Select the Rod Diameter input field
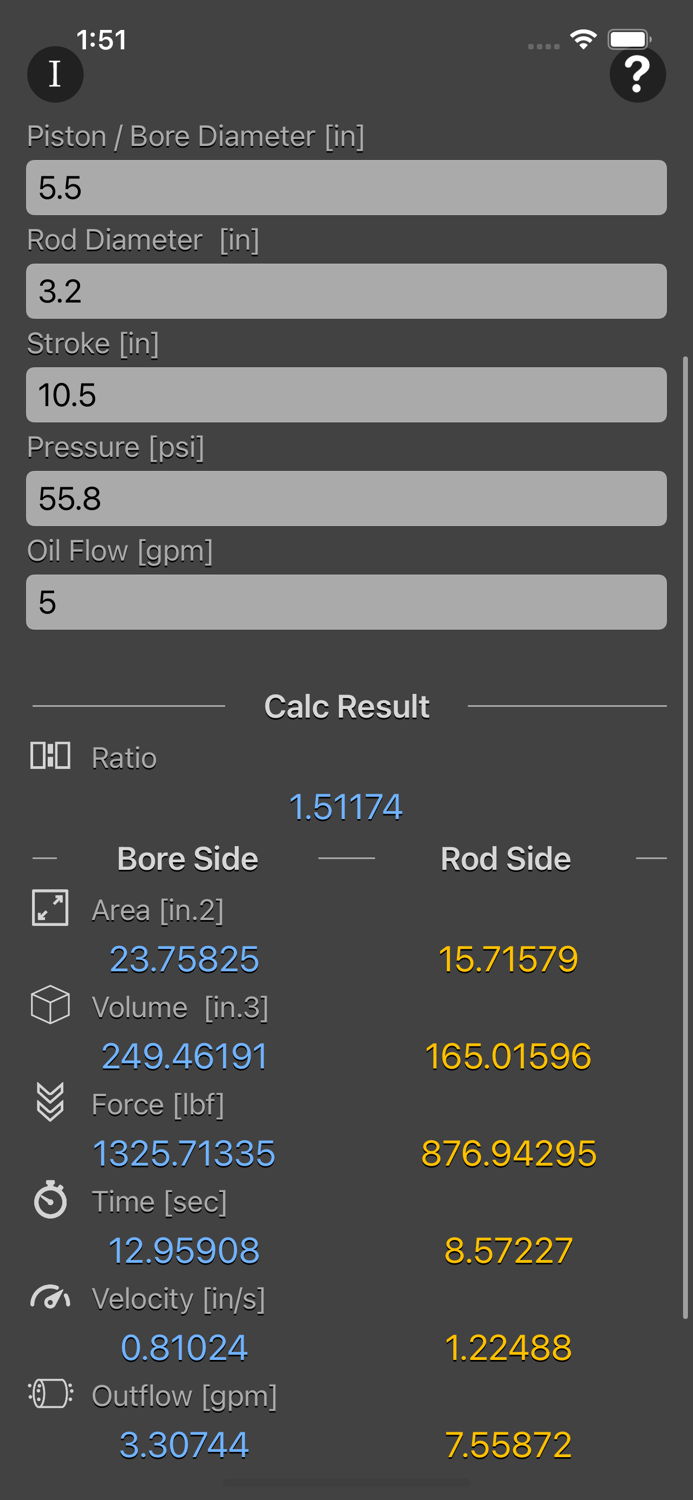Screen dimensions: 693x1500 [x=346, y=291]
